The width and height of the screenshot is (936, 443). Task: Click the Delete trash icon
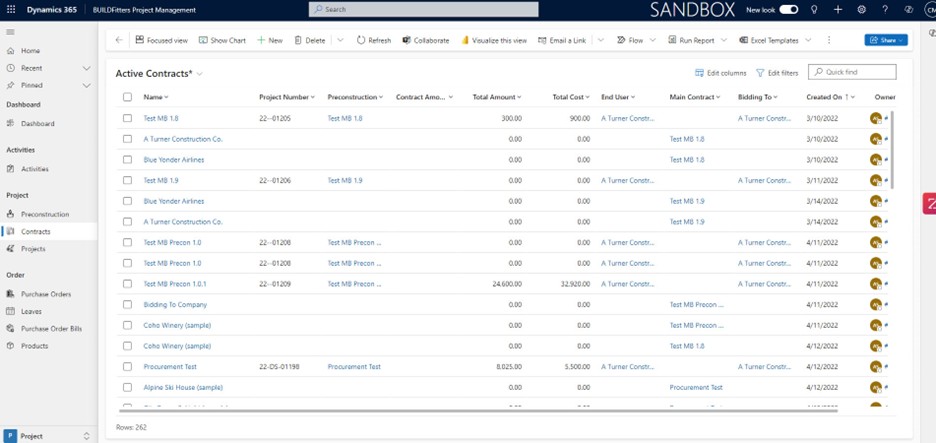coord(298,40)
